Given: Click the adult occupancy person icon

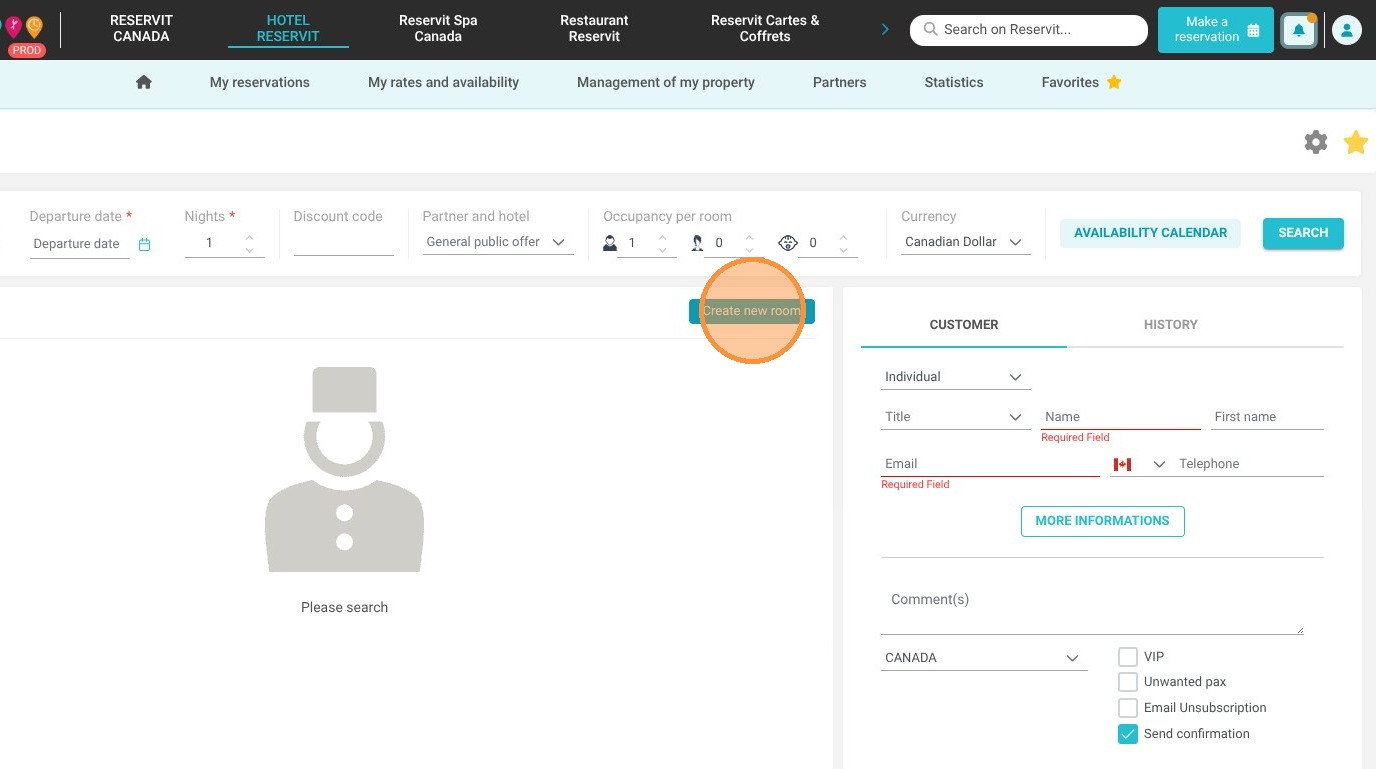Looking at the screenshot, I should [610, 243].
